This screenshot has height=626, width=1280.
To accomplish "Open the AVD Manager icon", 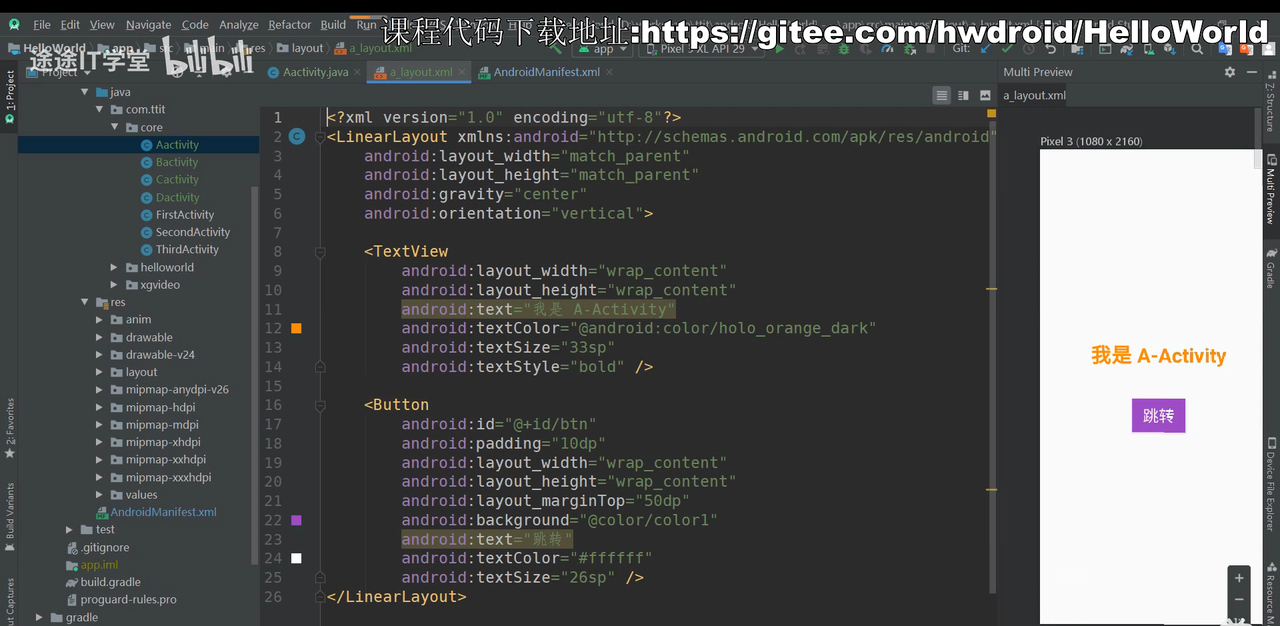I will click(x=1149, y=48).
